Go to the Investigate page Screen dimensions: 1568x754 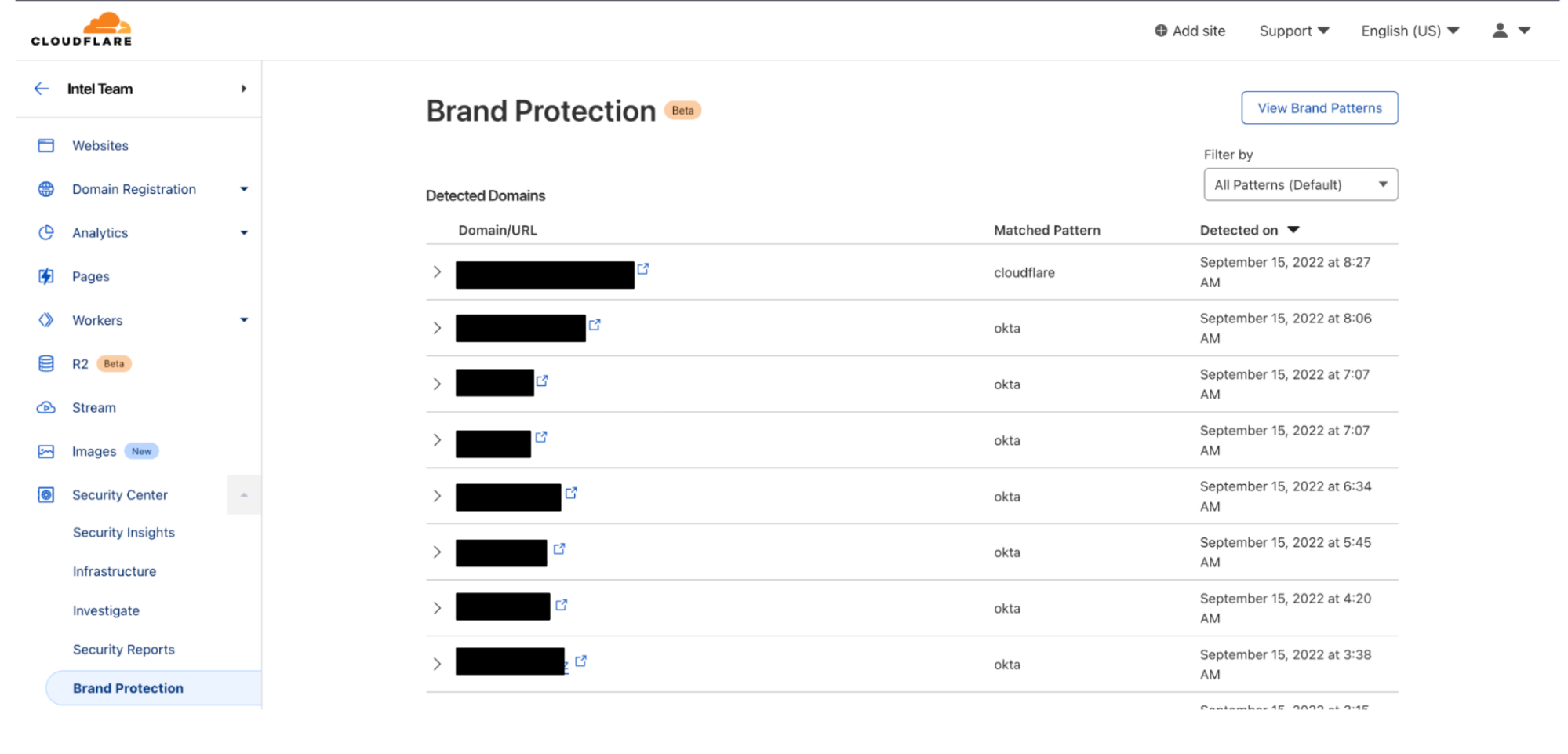pos(106,610)
